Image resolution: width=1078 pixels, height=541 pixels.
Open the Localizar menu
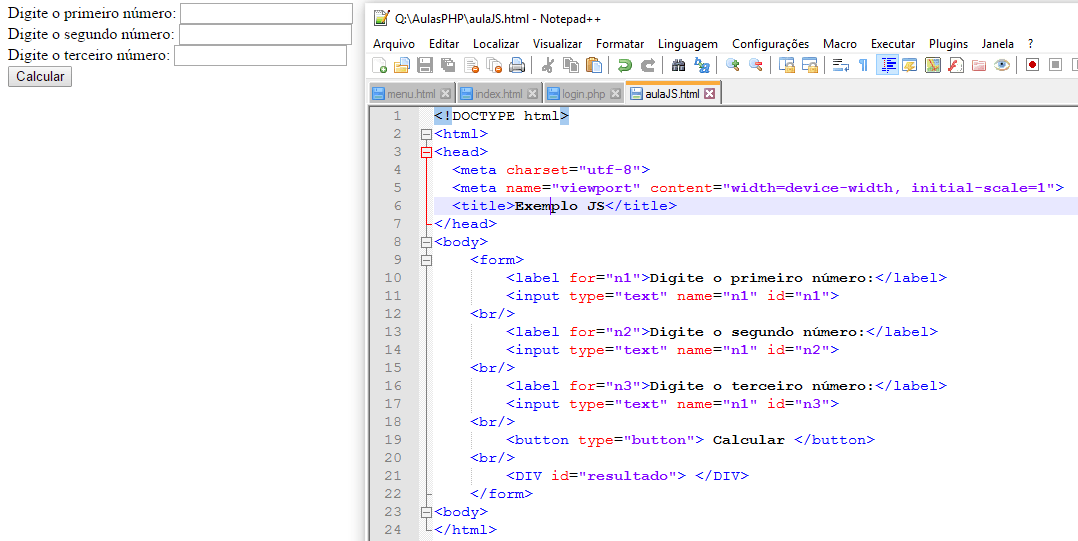(496, 43)
